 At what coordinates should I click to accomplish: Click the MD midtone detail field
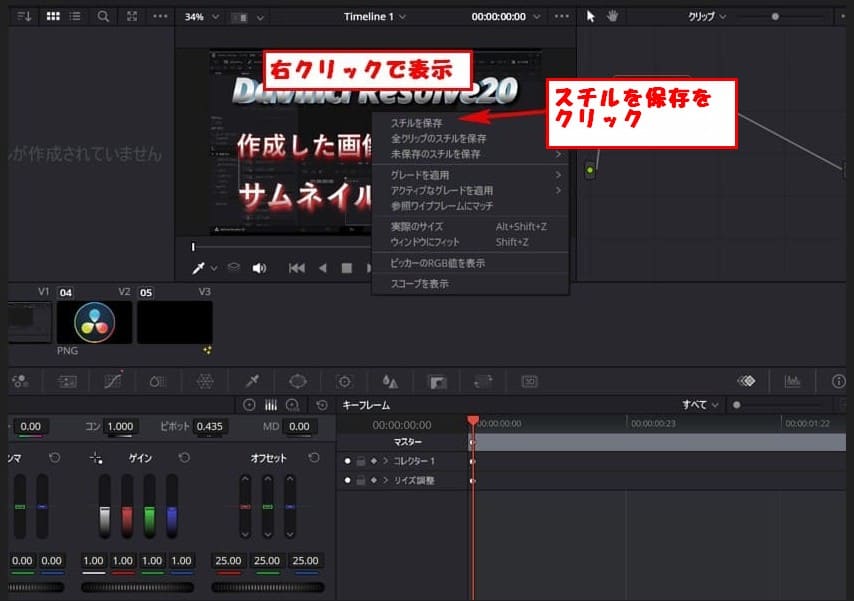pyautogui.click(x=299, y=426)
